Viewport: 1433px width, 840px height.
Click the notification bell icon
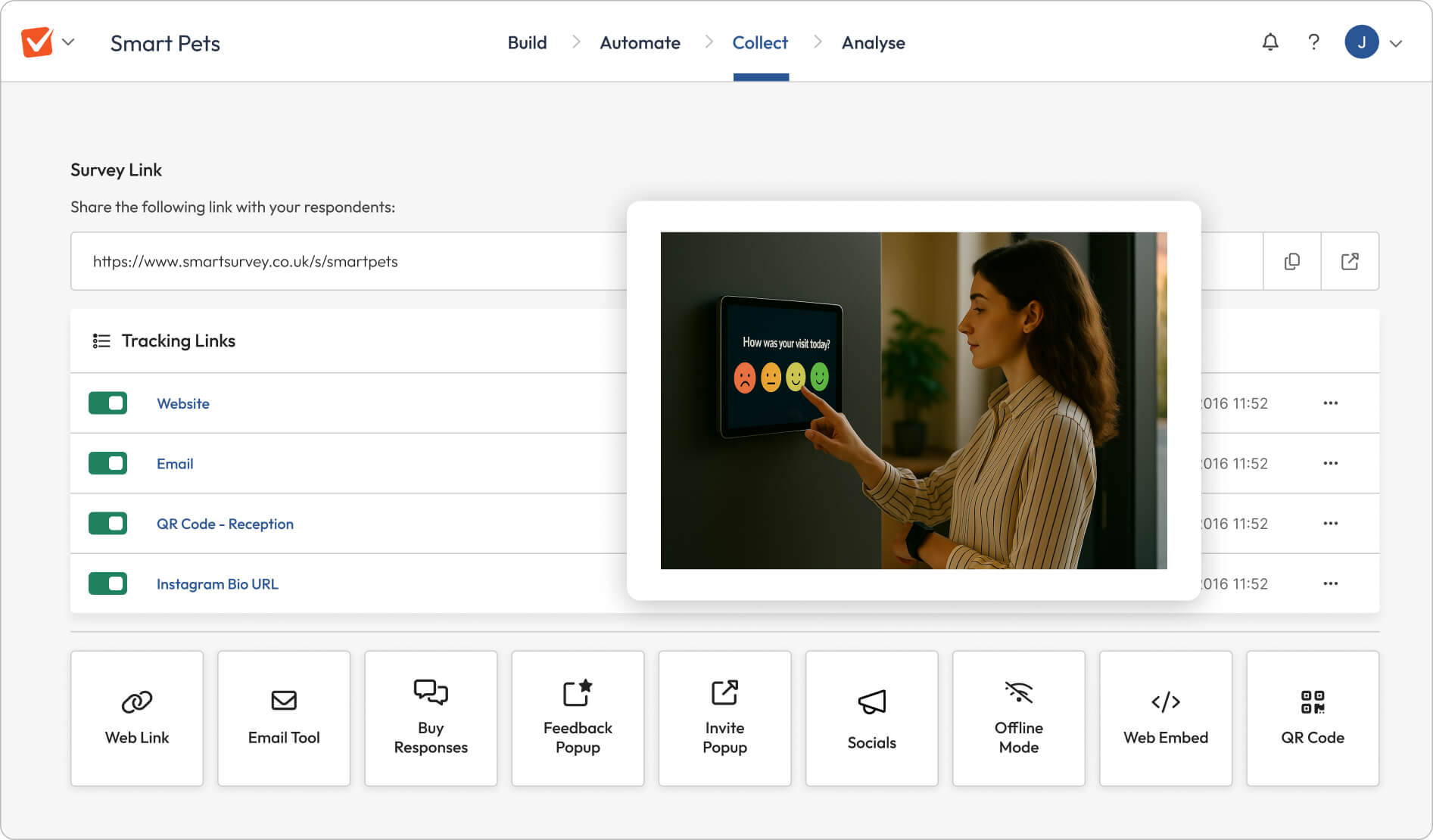[x=1270, y=42]
